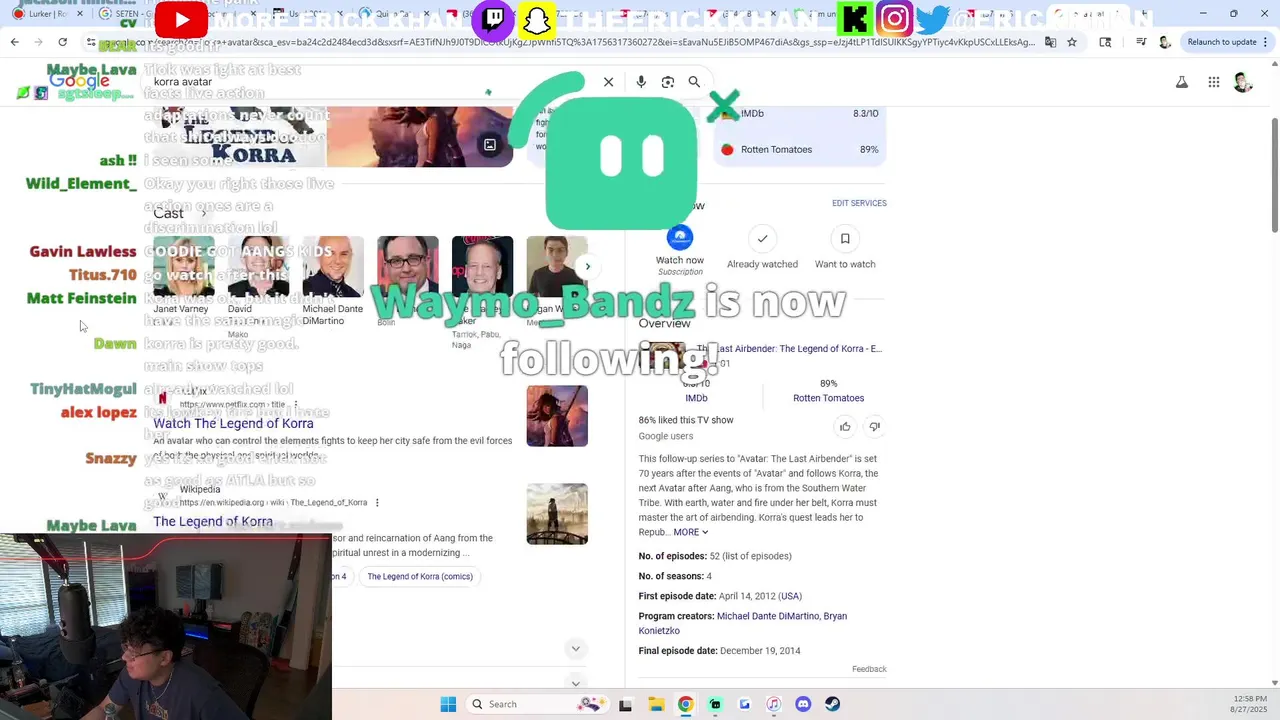The height and width of the screenshot is (720, 1280).
Task: Expand the upper collapsed section chevron
Action: (575, 649)
